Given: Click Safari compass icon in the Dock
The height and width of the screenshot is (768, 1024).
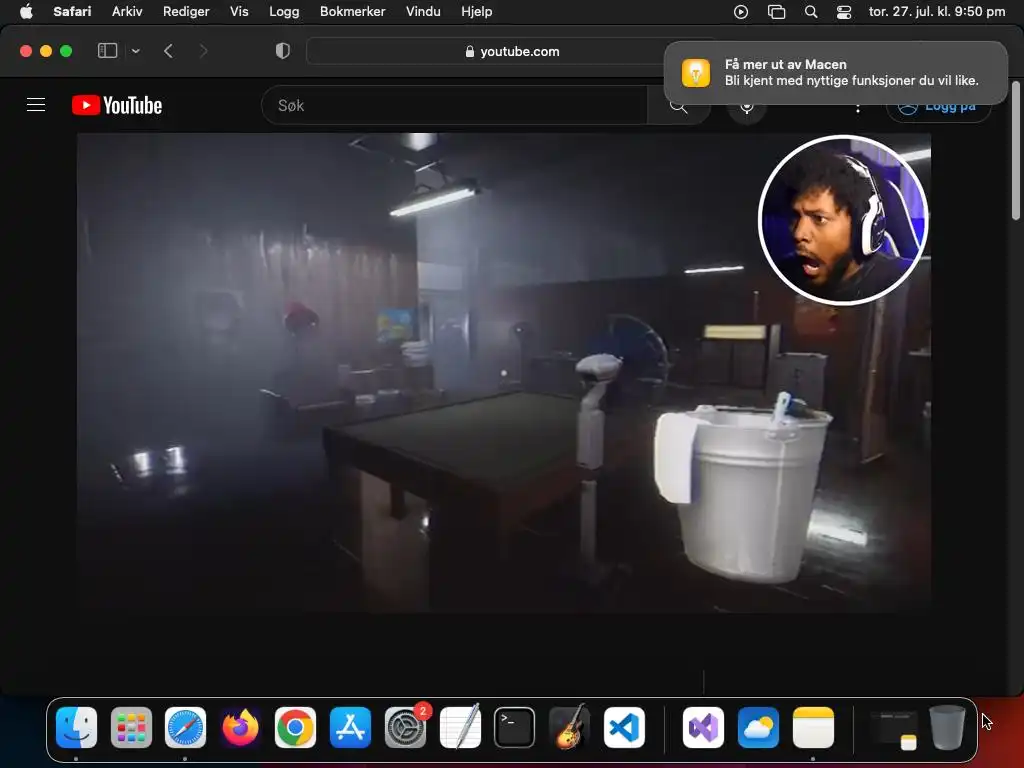Looking at the screenshot, I should pyautogui.click(x=185, y=727).
